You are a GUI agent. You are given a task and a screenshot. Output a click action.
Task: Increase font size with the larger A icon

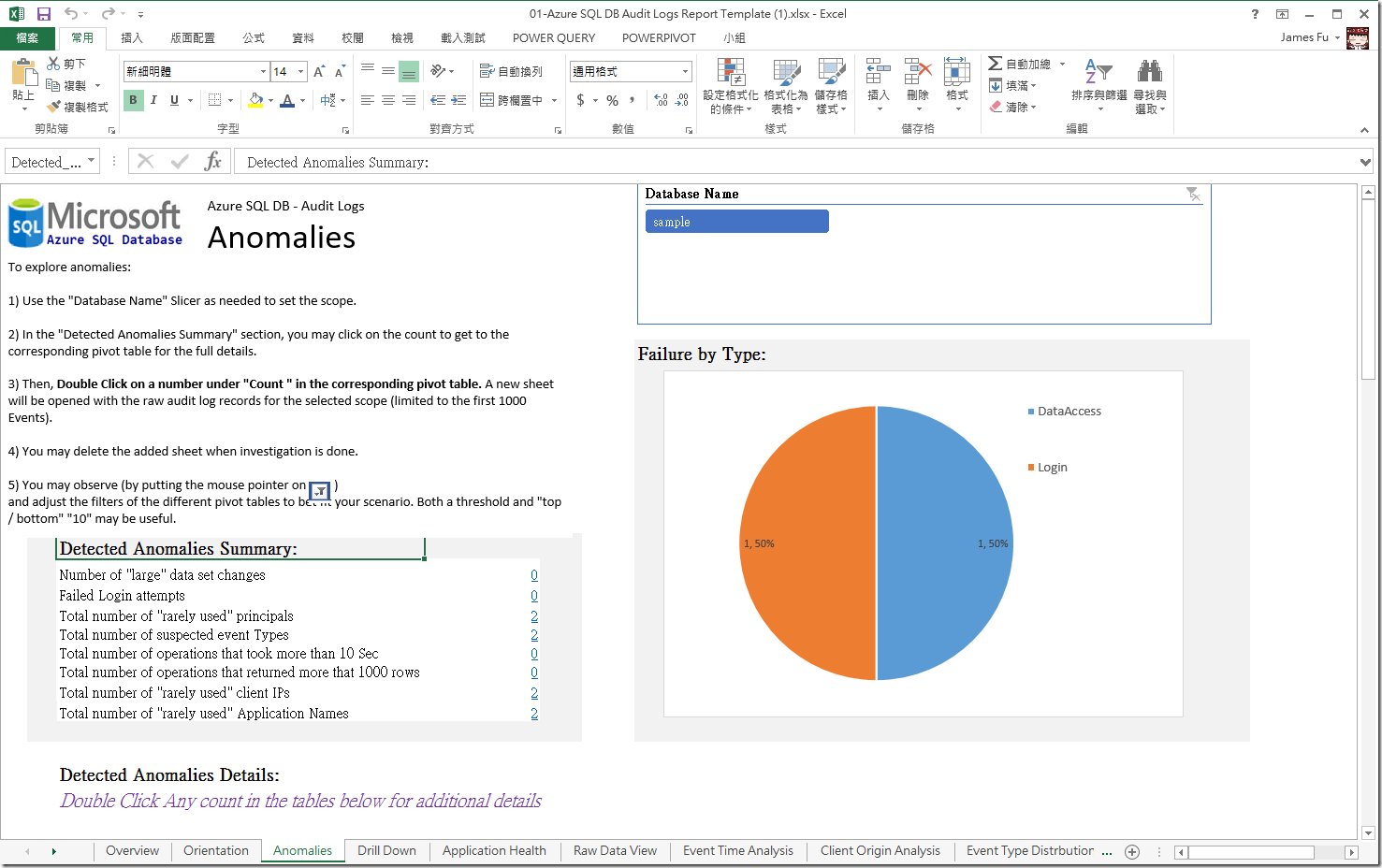319,71
